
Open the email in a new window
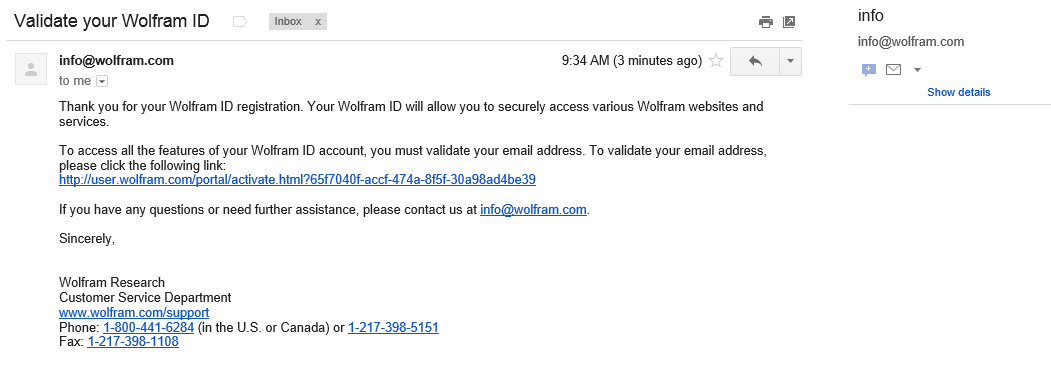tap(789, 22)
